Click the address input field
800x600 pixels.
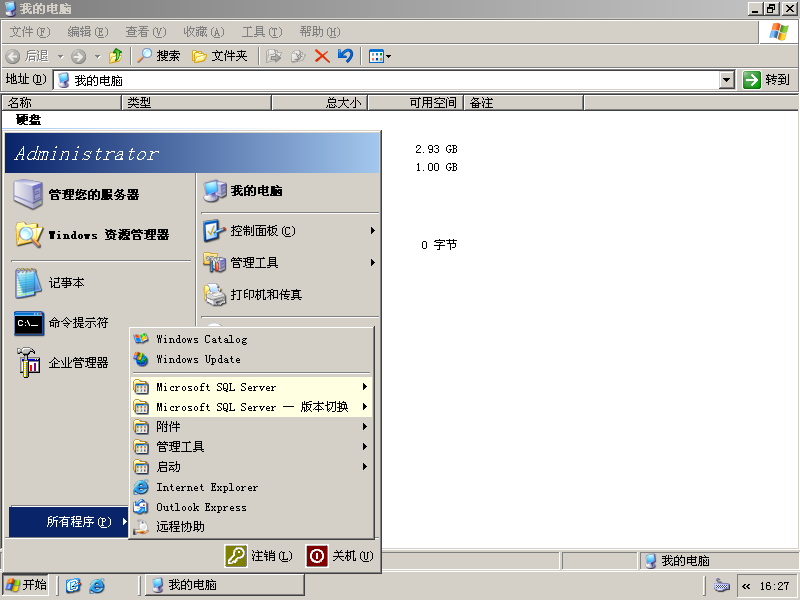coord(388,80)
